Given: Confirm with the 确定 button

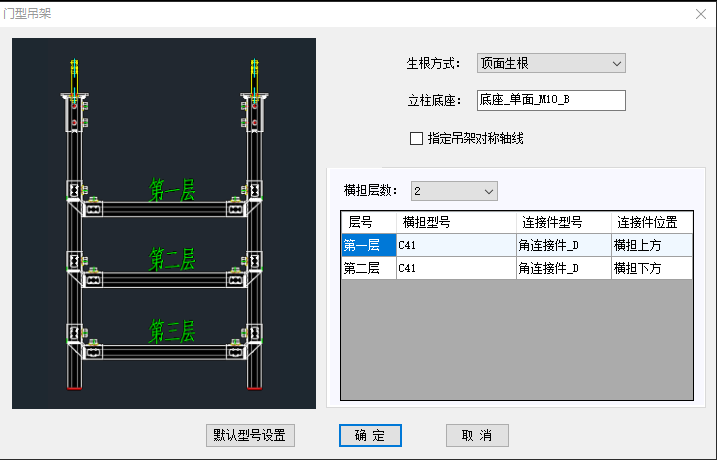Looking at the screenshot, I should (370, 435).
